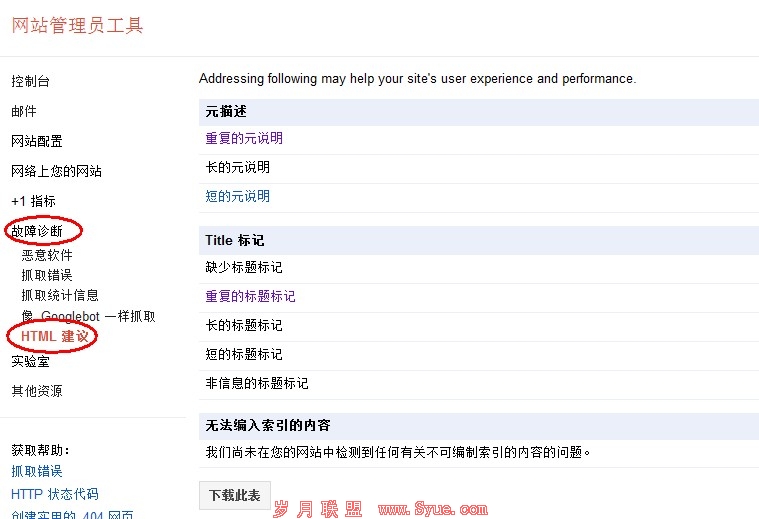
Task: Go to 抓取错误 submenu page
Action: point(47,275)
